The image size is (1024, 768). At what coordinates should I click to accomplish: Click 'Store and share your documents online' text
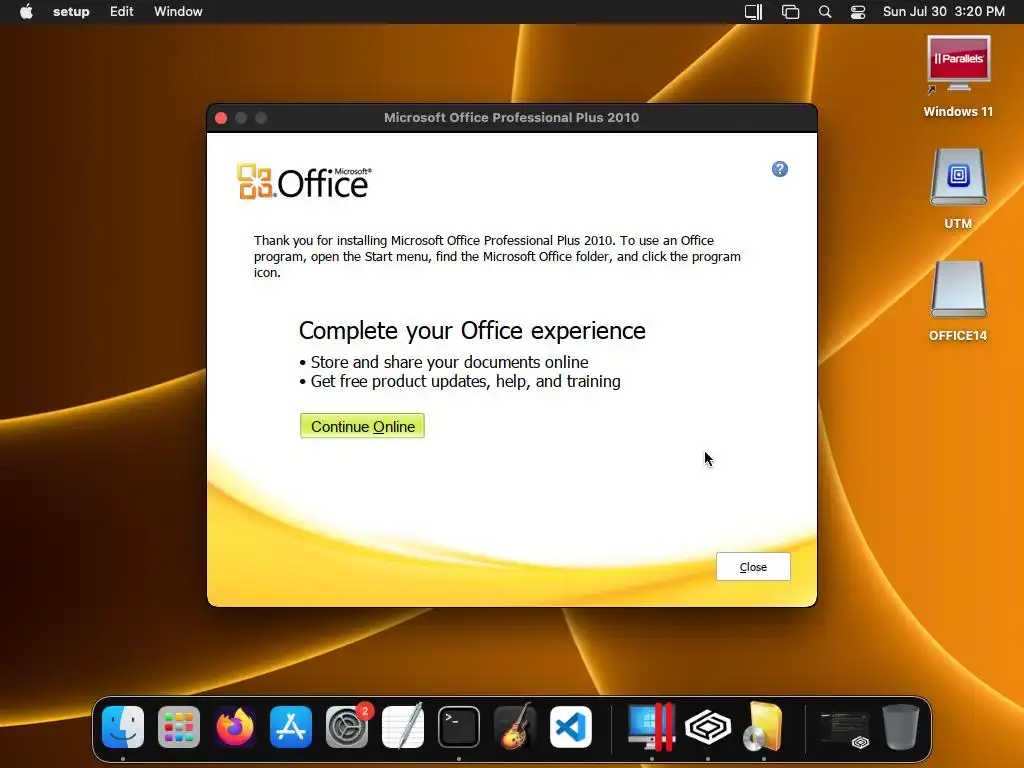(449, 362)
